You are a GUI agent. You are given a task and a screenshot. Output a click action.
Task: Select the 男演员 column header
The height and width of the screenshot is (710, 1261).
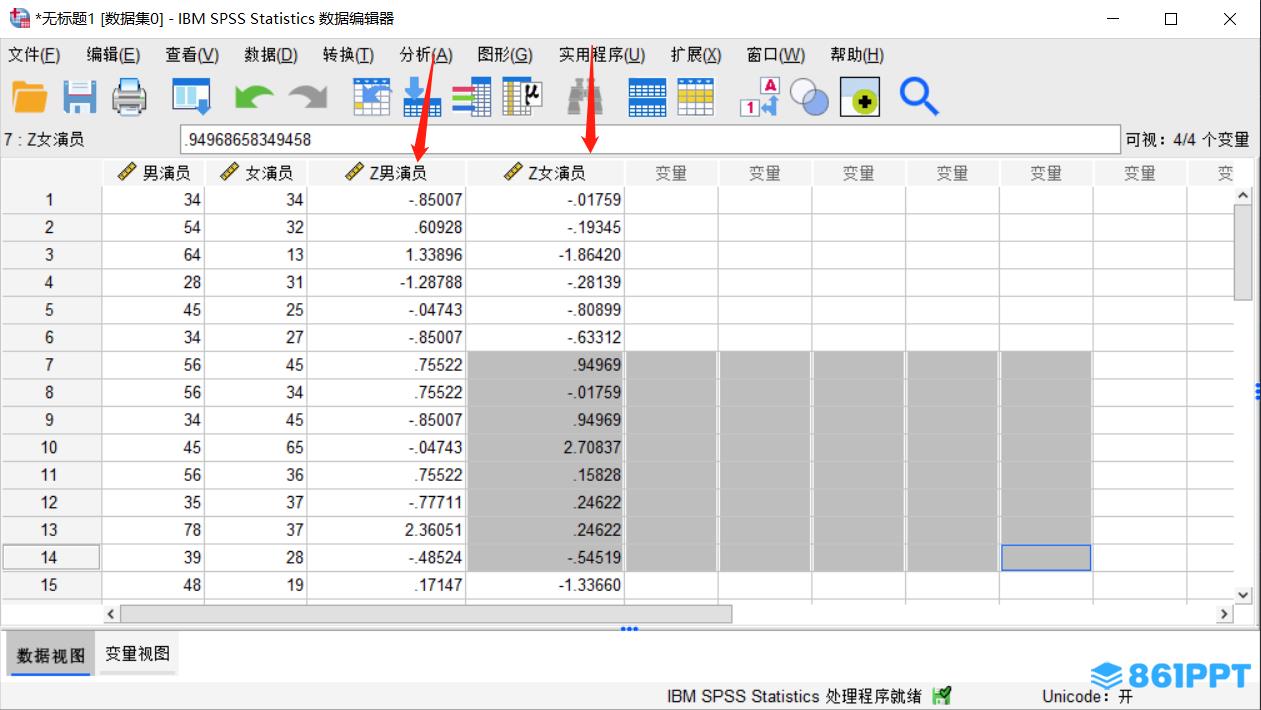point(153,173)
